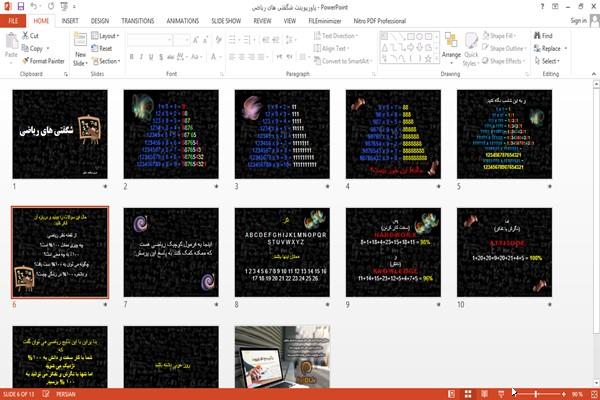Click the spell check icon in status bar
The image size is (600, 400).
(46, 394)
